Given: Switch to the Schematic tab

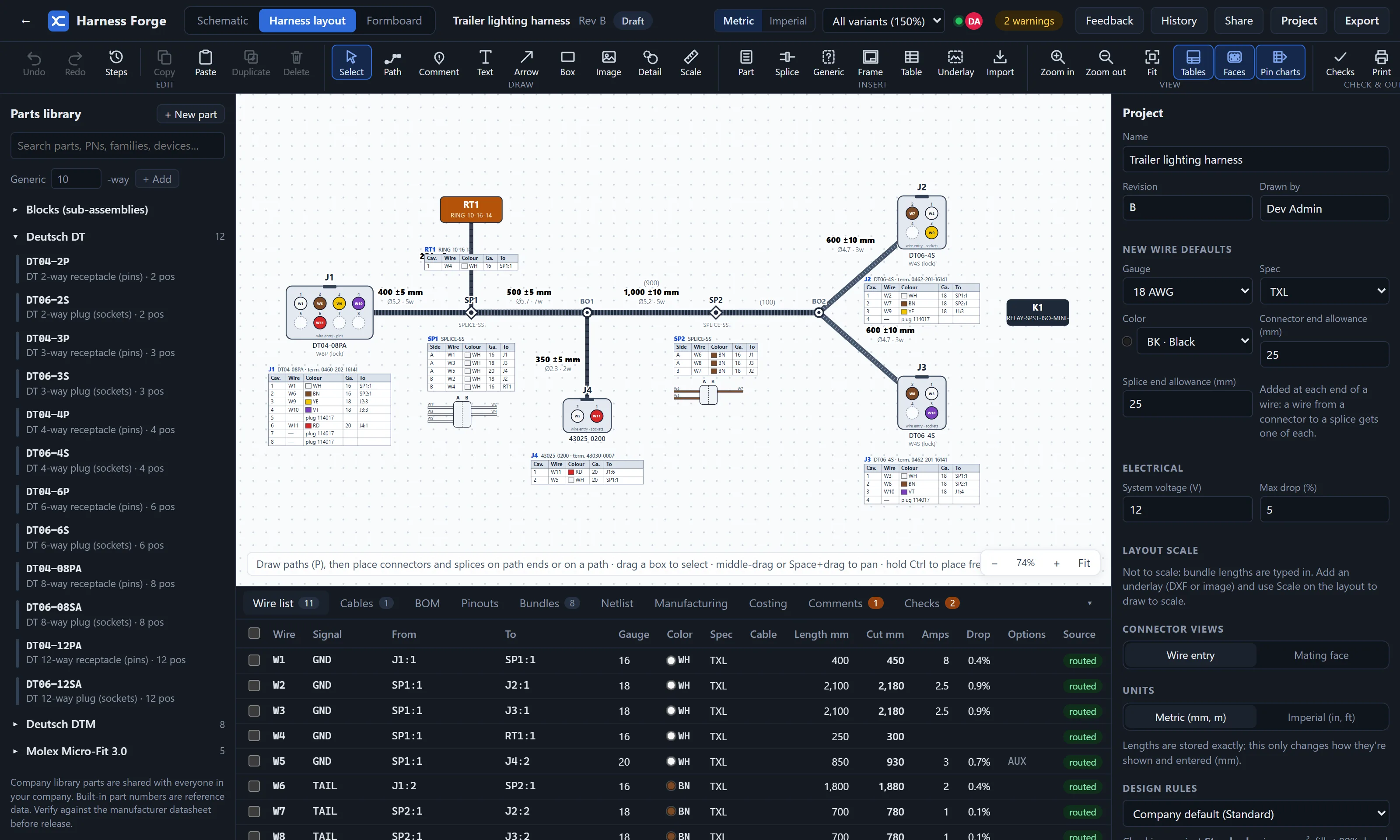Looking at the screenshot, I should [x=222, y=21].
